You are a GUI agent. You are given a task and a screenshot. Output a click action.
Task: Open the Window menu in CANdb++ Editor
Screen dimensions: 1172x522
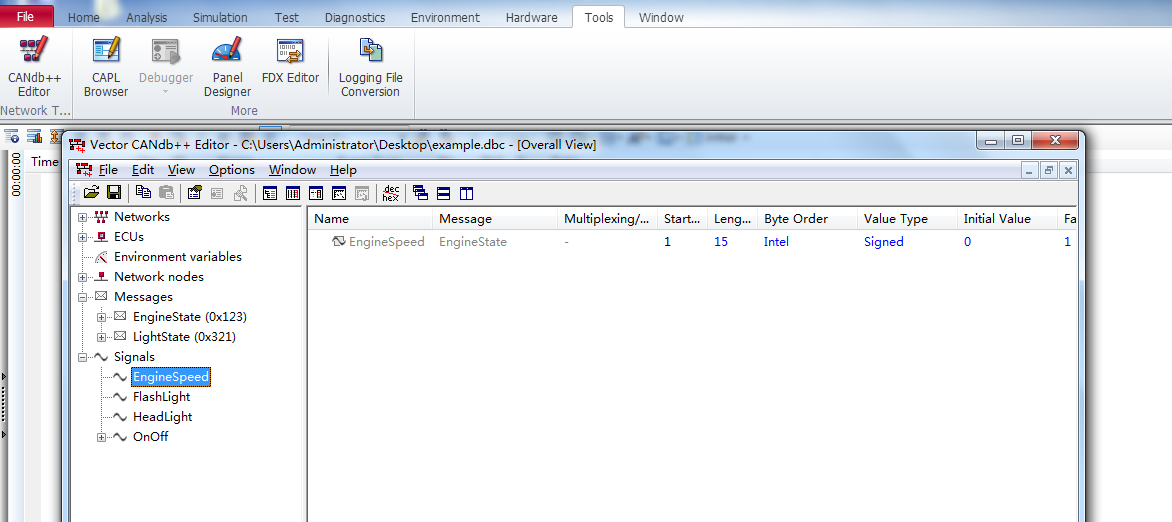point(292,170)
